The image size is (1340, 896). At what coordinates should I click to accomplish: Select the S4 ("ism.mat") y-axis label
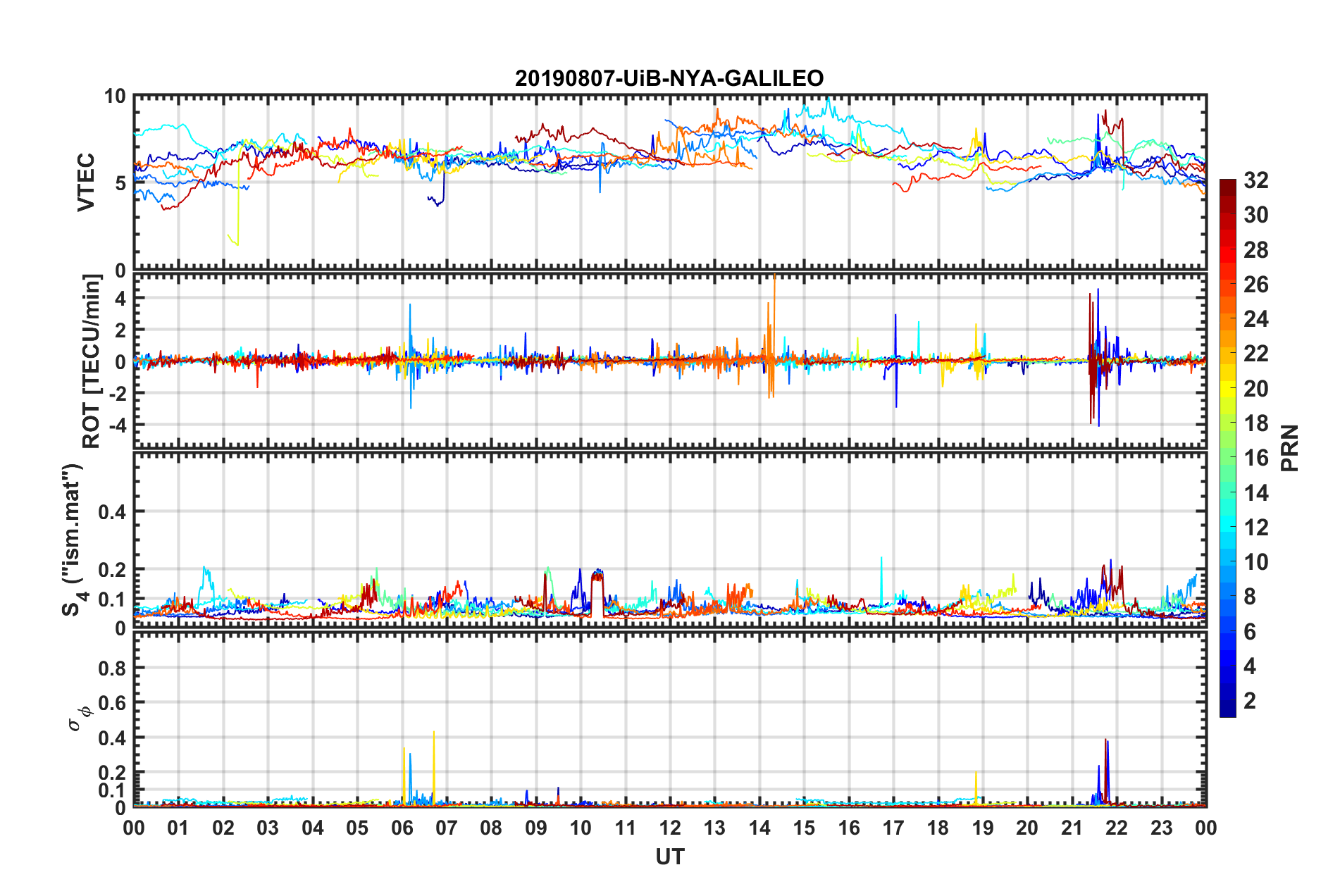pyautogui.click(x=75, y=540)
